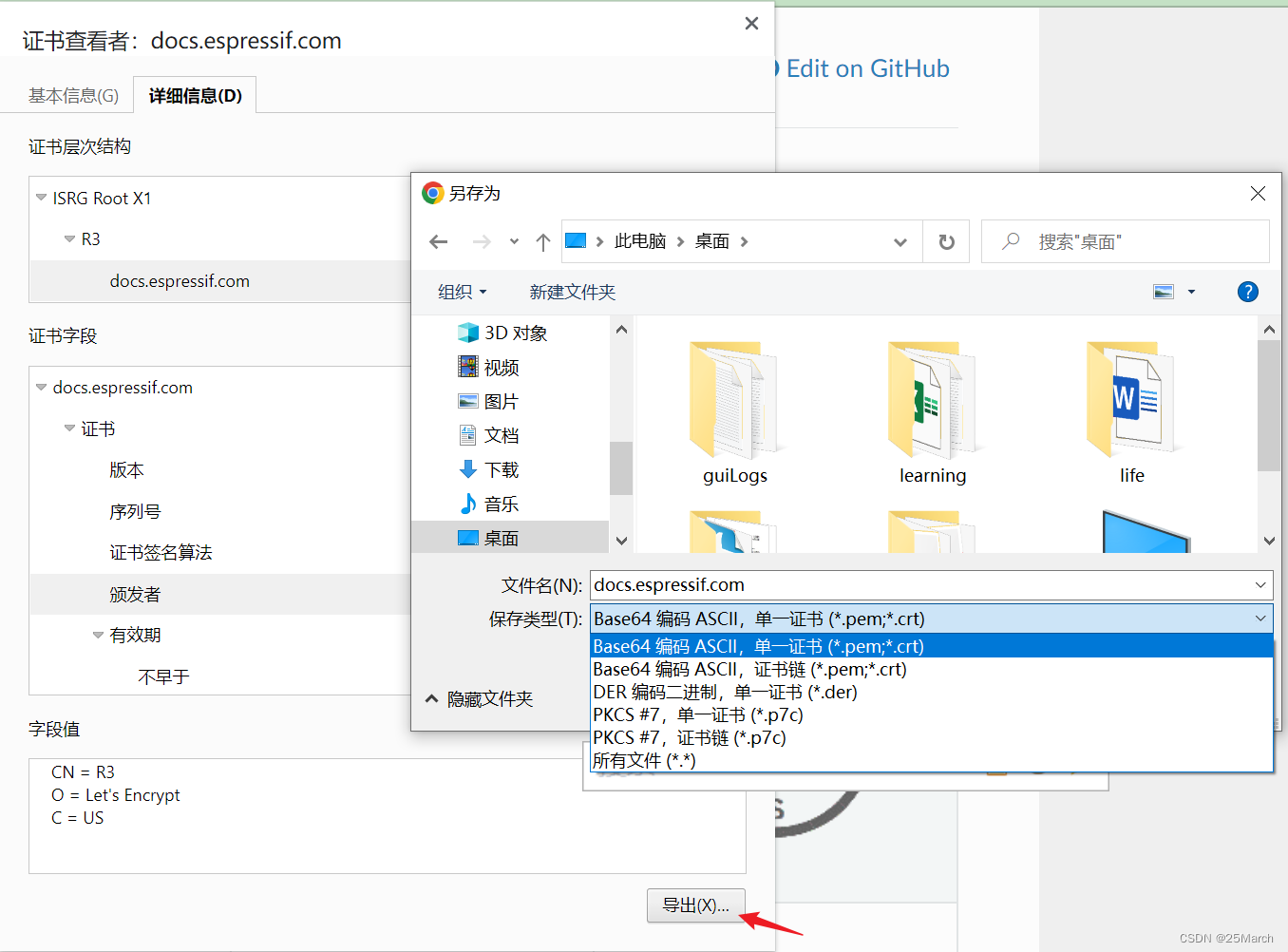Click the search magnifier icon
The image size is (1288, 952).
tap(1011, 241)
